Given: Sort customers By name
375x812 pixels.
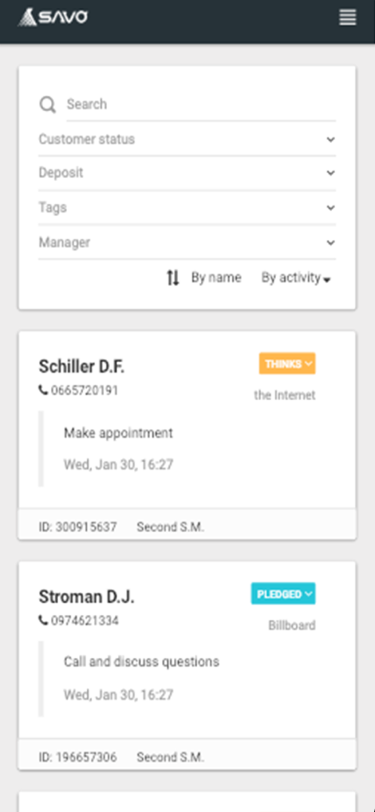Looking at the screenshot, I should 216,278.
